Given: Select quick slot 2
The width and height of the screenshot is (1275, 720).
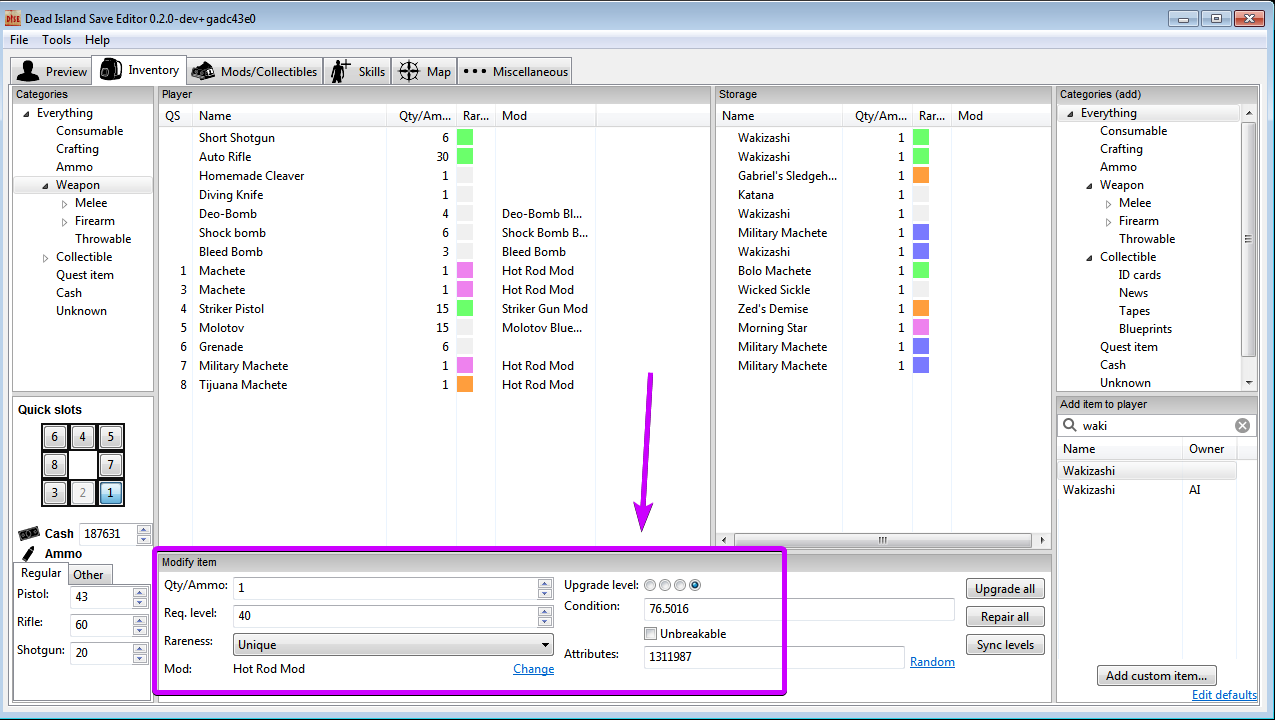Looking at the screenshot, I should tap(83, 493).
